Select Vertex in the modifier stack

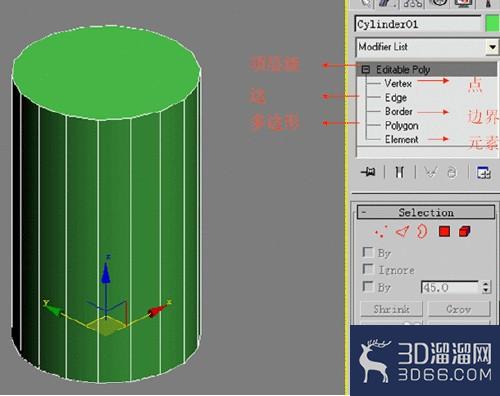pyautogui.click(x=398, y=83)
